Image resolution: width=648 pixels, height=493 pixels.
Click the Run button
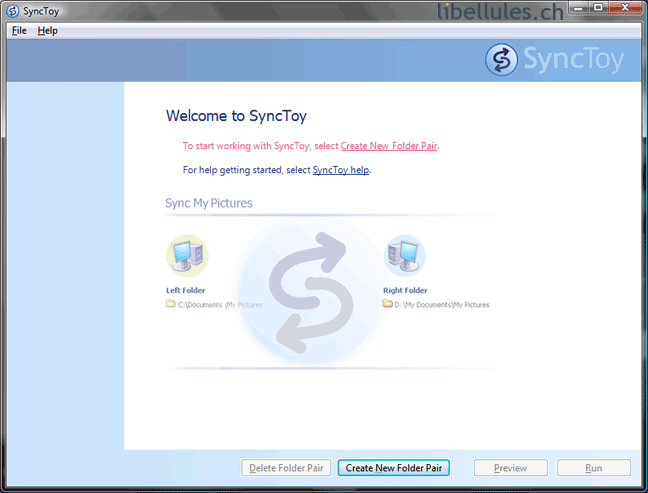(593, 468)
